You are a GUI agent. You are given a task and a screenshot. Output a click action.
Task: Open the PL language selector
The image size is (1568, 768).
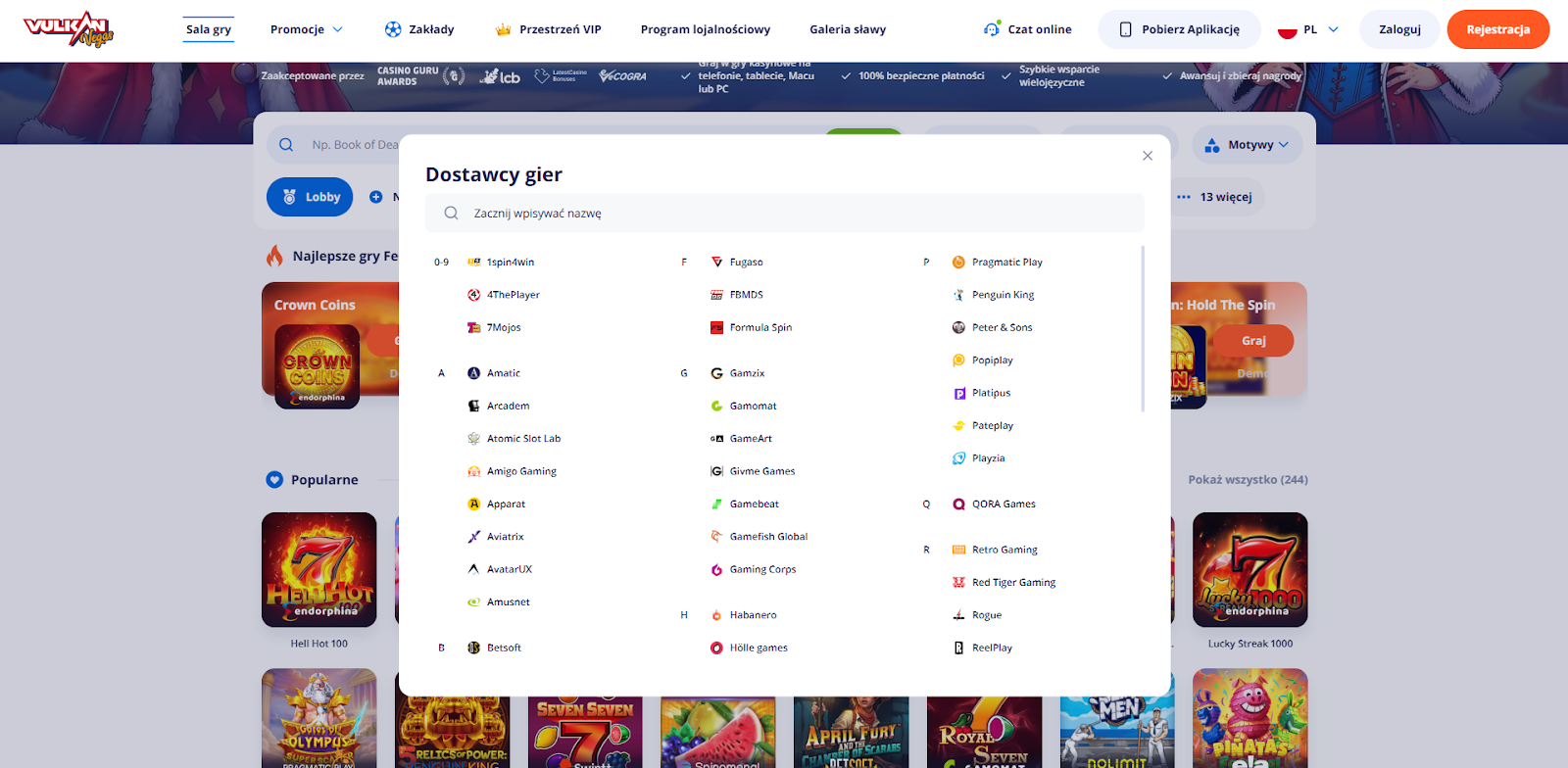point(1308,29)
